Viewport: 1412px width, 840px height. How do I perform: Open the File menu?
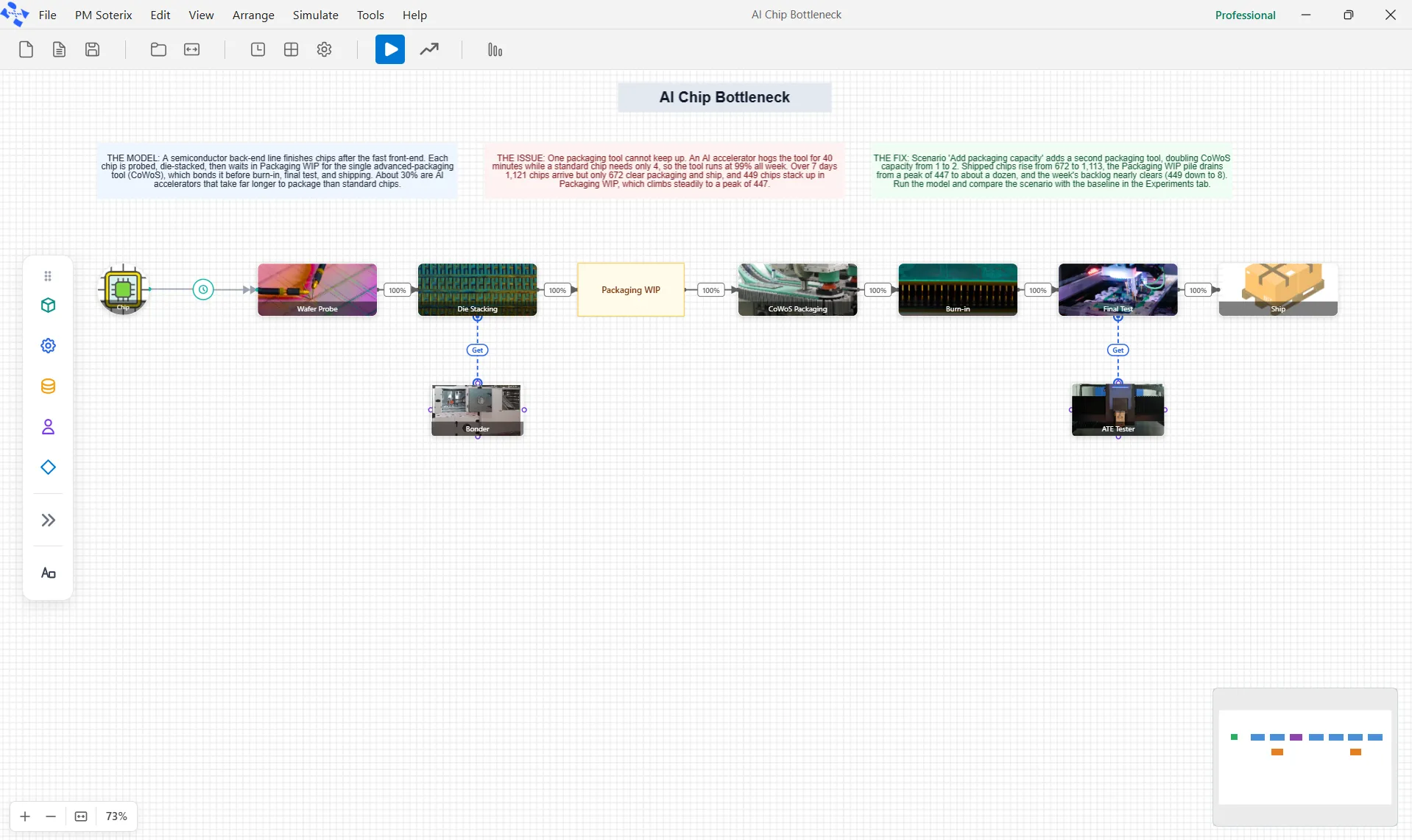coord(48,15)
